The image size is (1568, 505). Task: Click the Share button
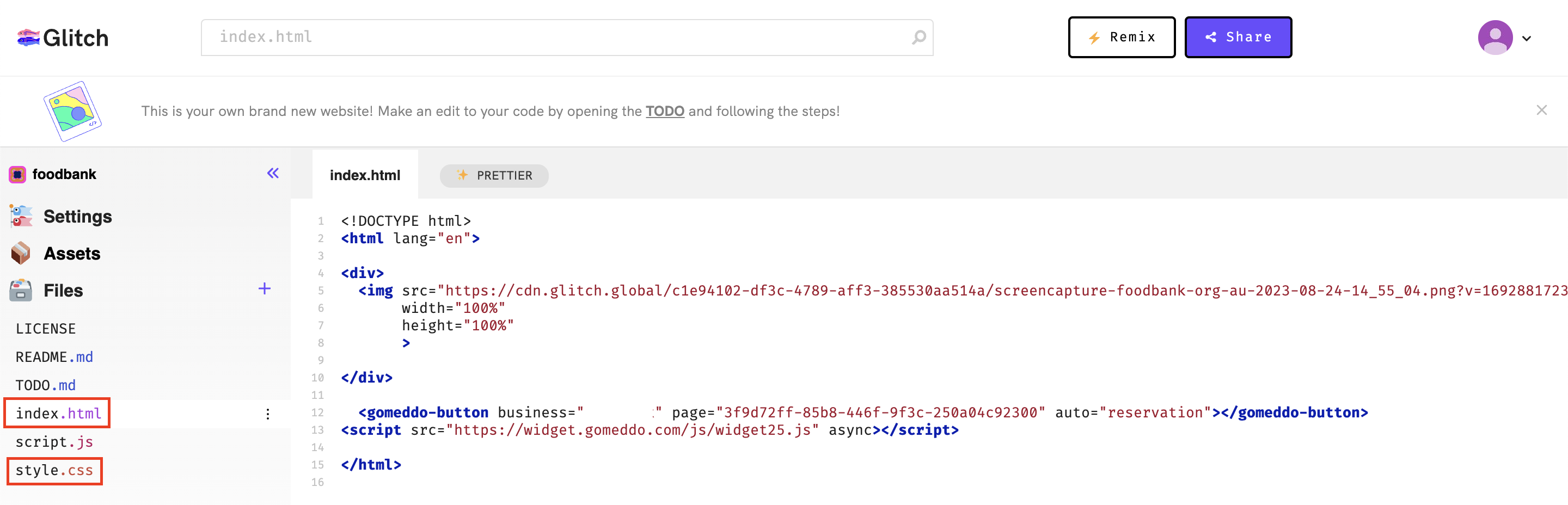[x=1238, y=38]
